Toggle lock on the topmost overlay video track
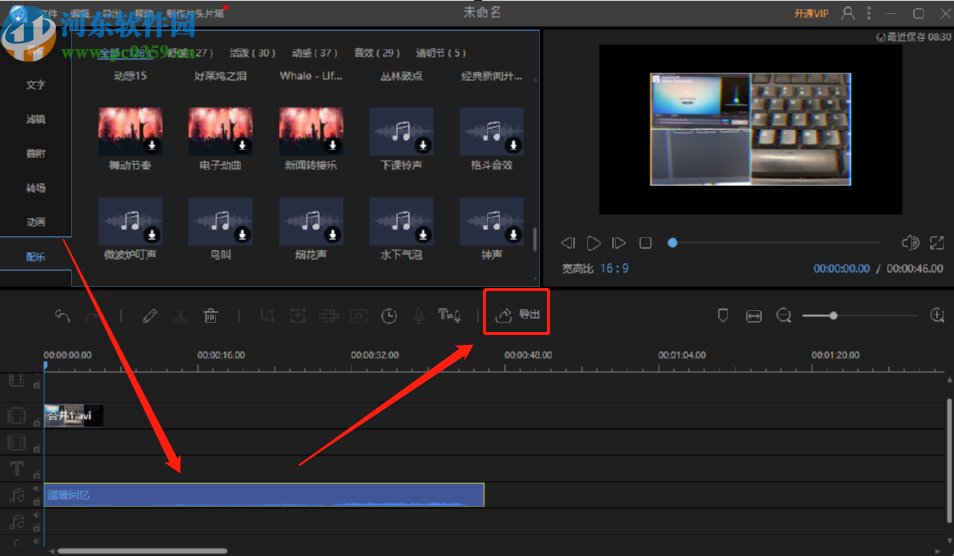 click(x=37, y=384)
